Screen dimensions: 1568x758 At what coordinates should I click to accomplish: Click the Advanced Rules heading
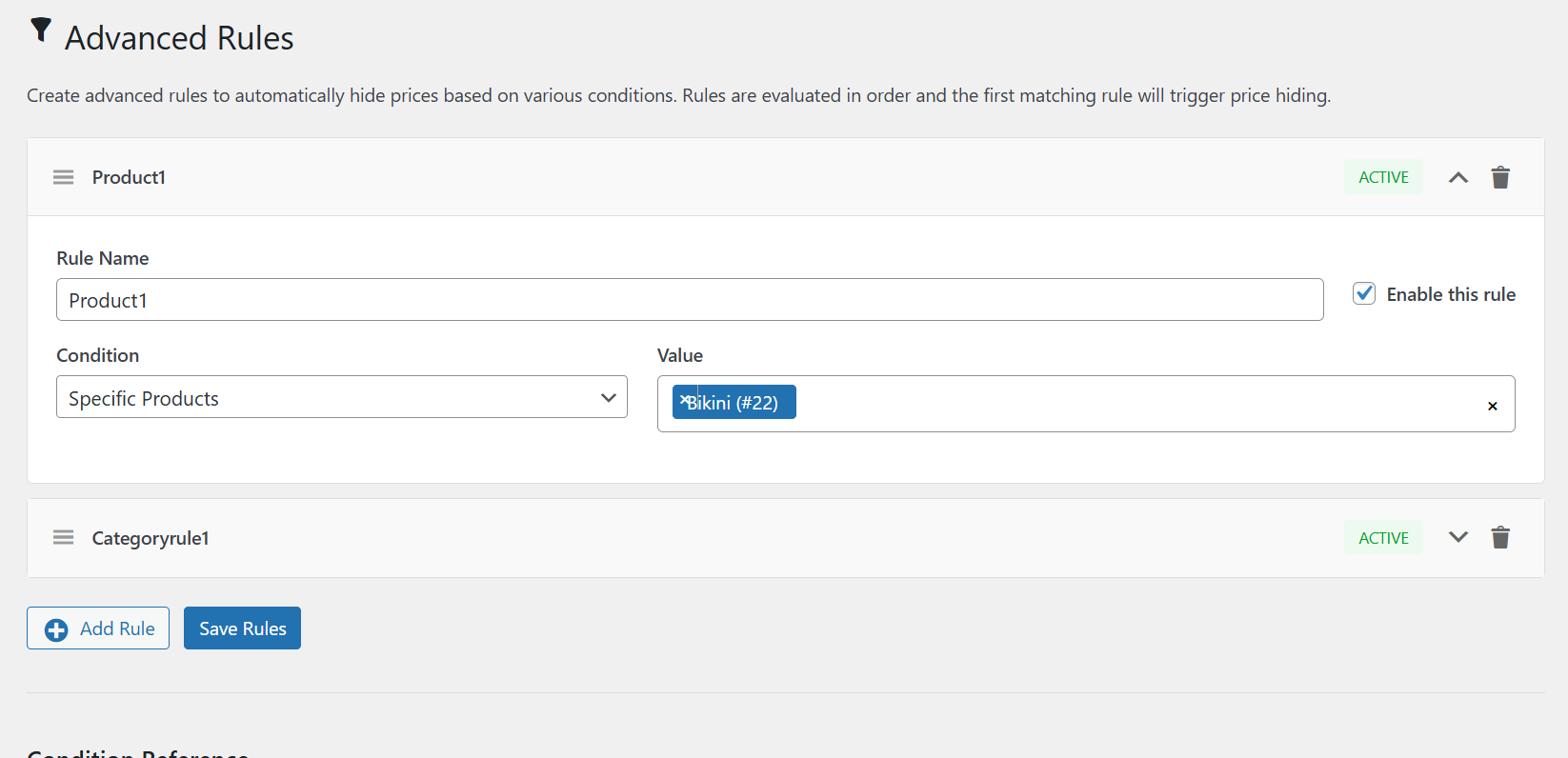(x=179, y=38)
